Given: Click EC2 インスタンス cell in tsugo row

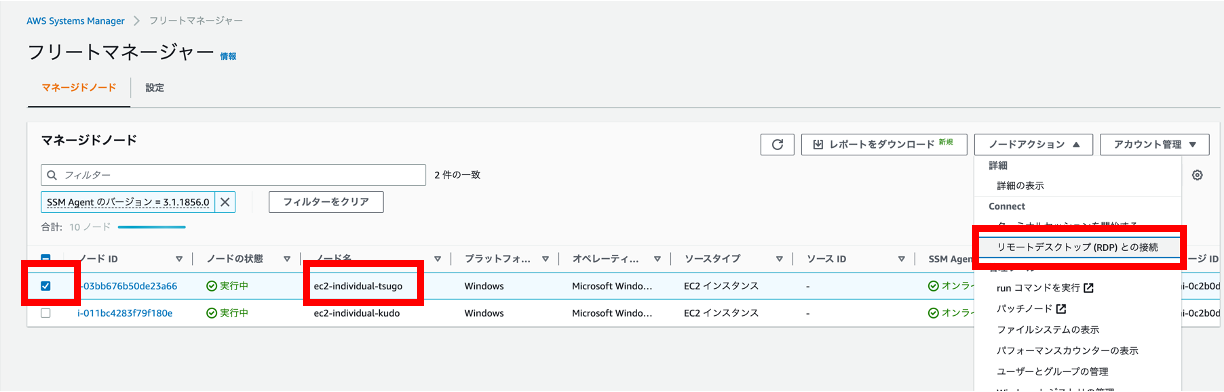Looking at the screenshot, I should point(721,286).
